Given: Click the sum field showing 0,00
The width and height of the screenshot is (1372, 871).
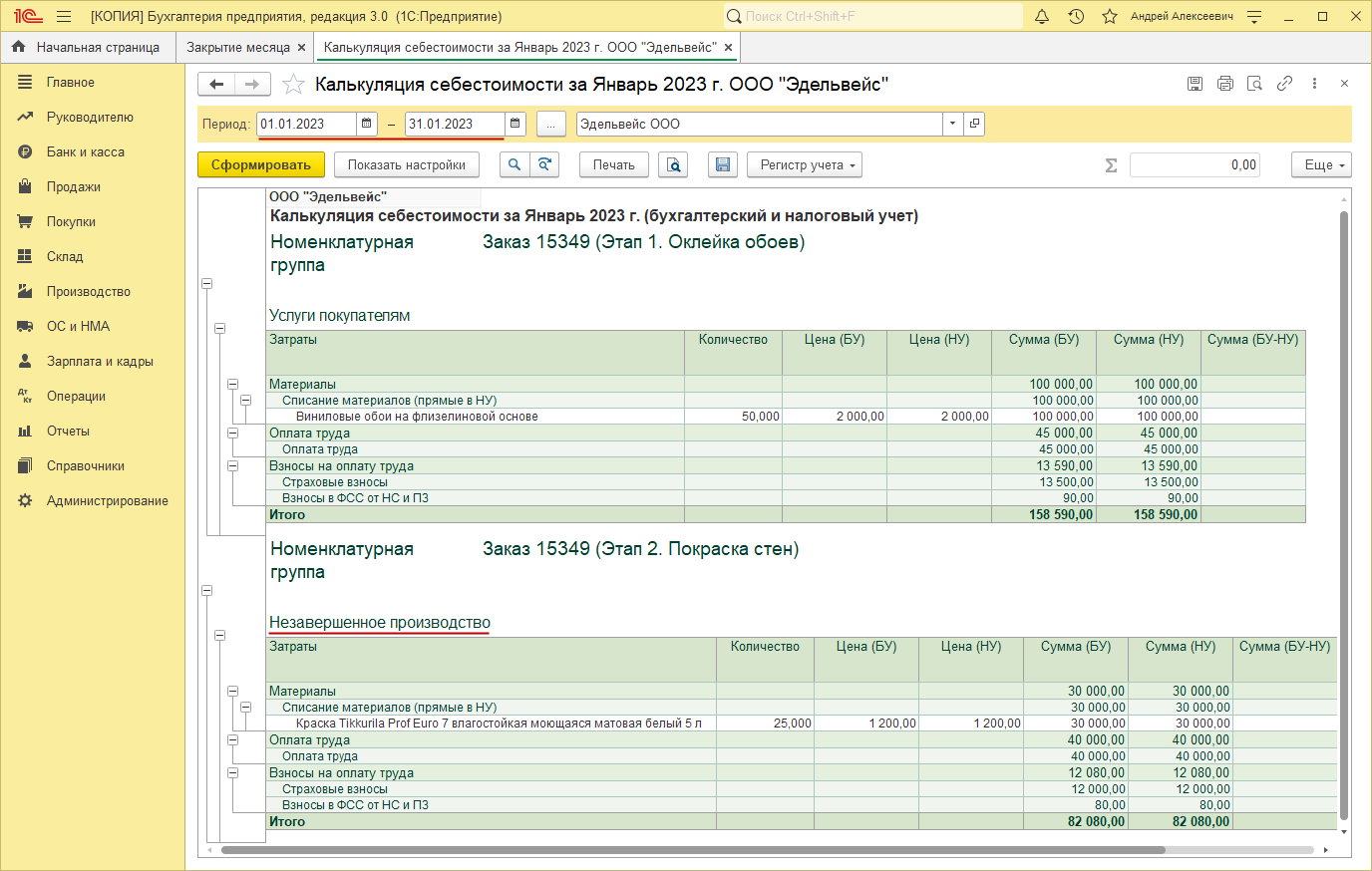Looking at the screenshot, I should [1195, 164].
